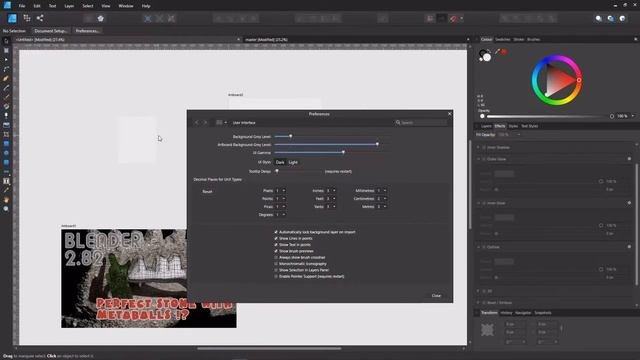Click Document Setup button in context toolbar
This screenshot has width=640, height=360.
point(51,31)
